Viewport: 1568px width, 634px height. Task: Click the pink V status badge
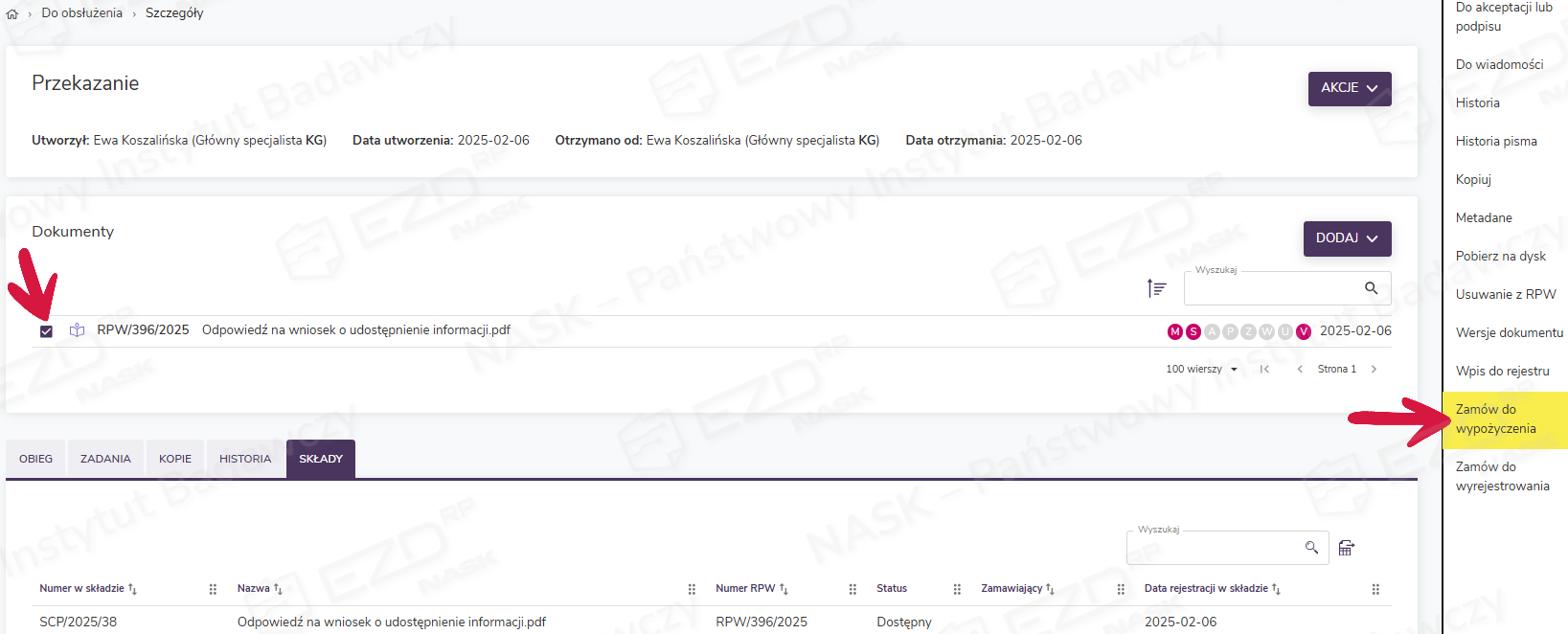[1303, 331]
